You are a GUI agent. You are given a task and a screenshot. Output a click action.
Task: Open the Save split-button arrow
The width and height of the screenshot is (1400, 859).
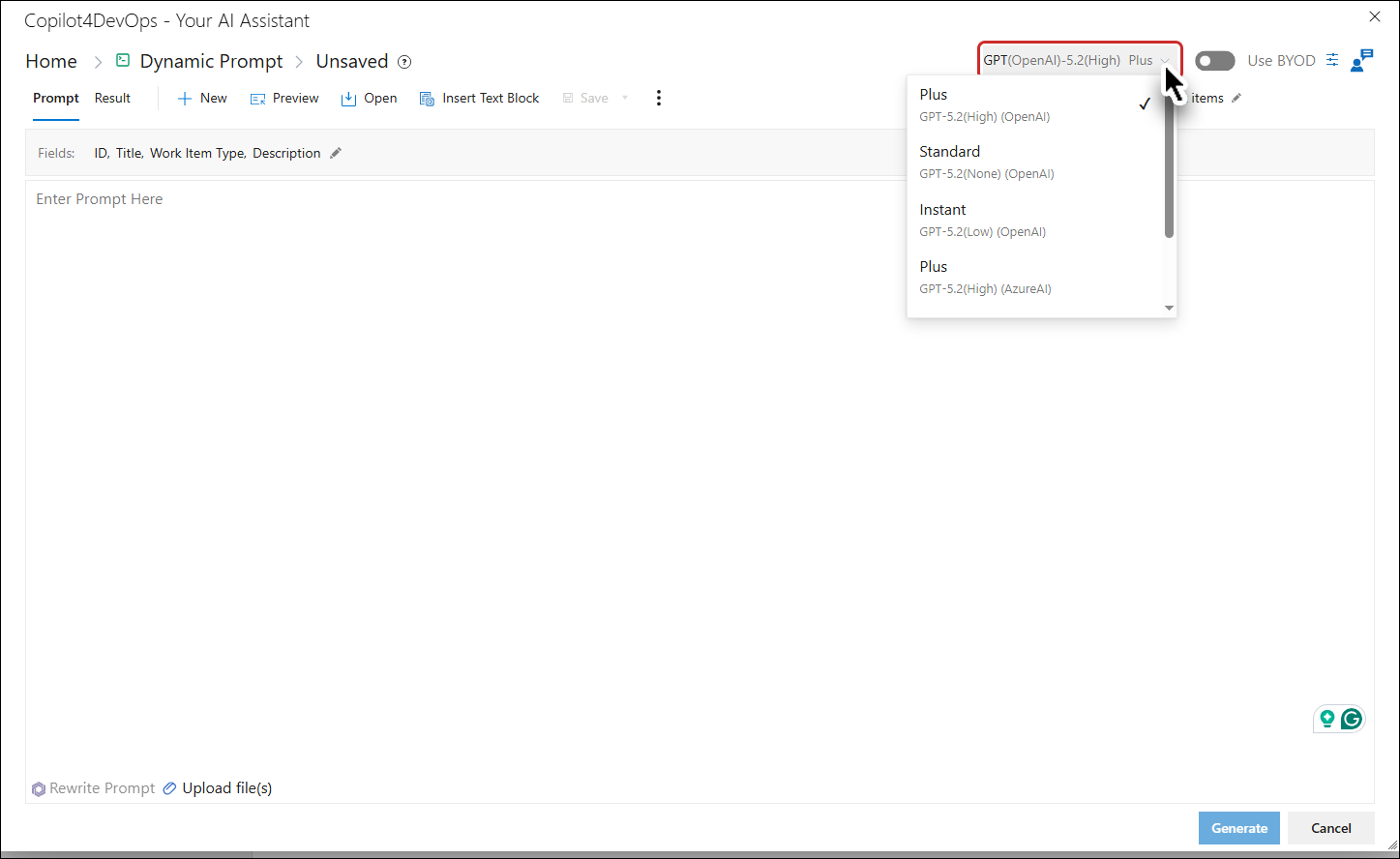625,98
